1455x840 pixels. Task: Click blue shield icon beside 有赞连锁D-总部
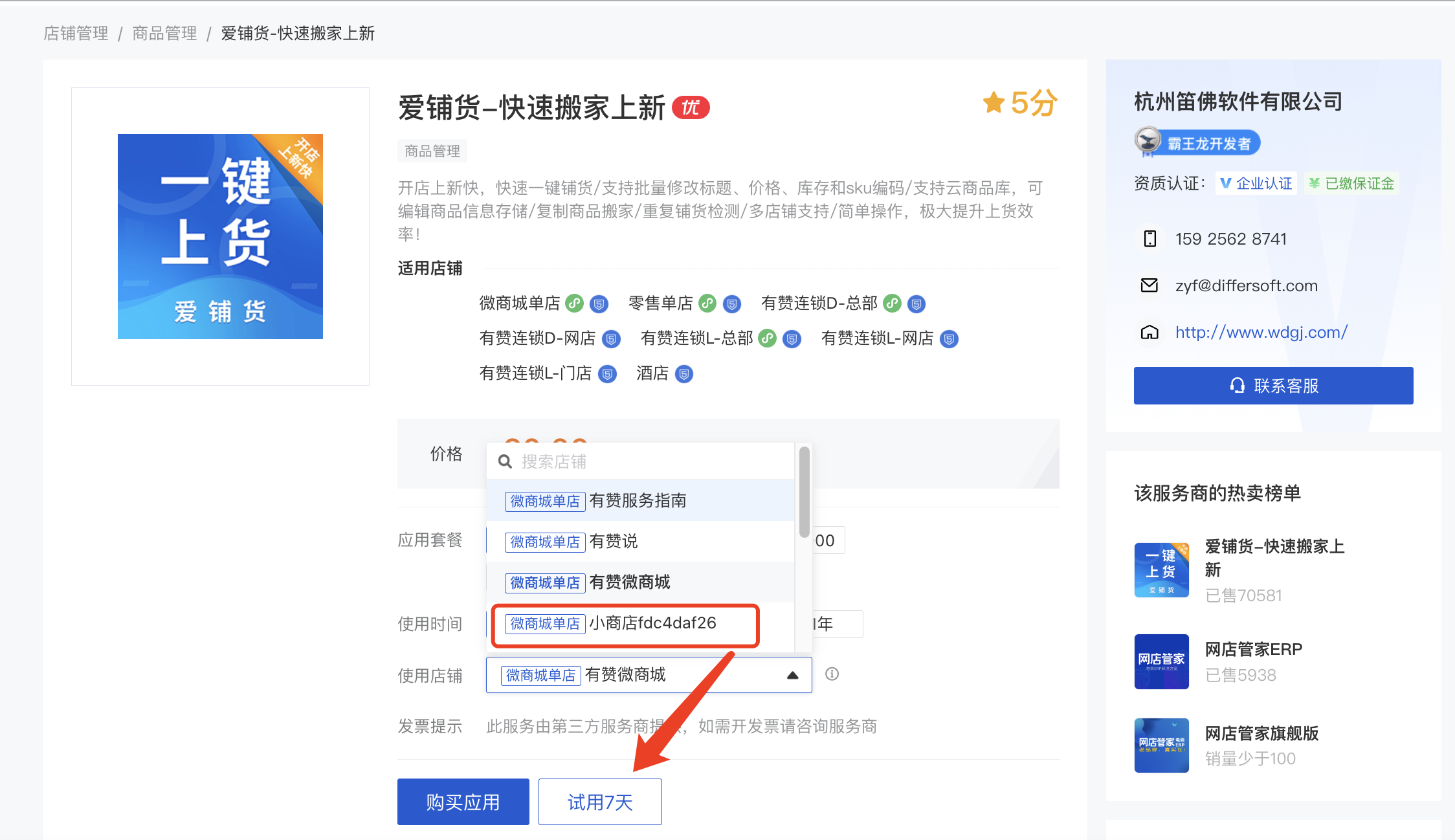916,304
